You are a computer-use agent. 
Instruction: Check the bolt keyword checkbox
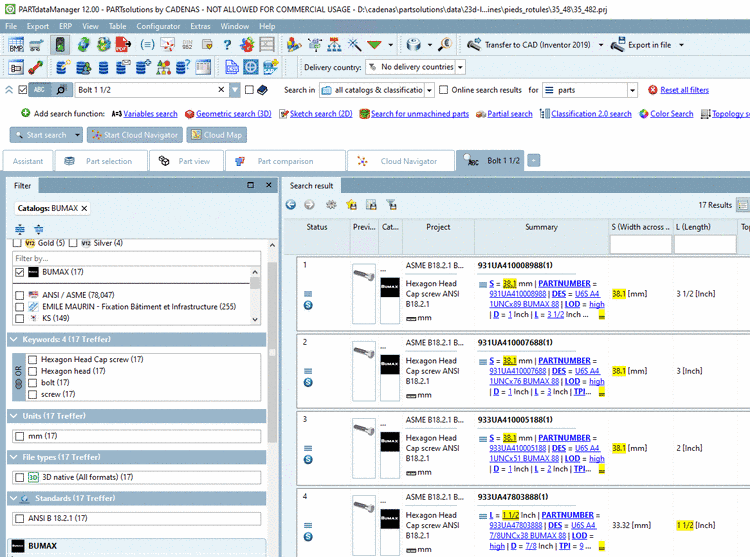point(33,383)
